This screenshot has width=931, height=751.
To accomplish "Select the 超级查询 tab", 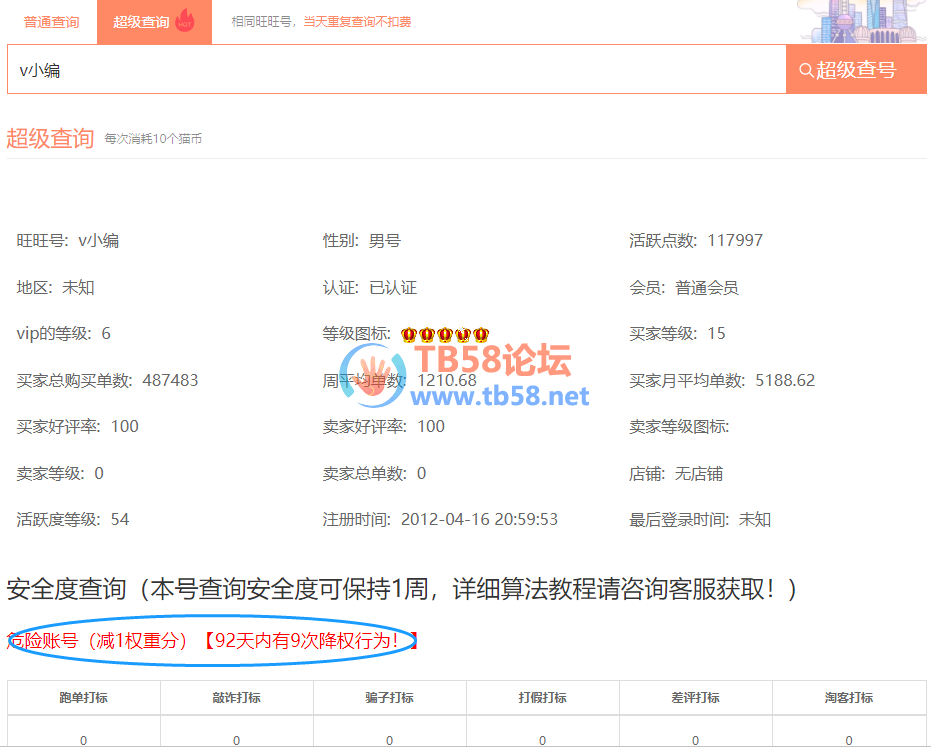I will click(141, 22).
